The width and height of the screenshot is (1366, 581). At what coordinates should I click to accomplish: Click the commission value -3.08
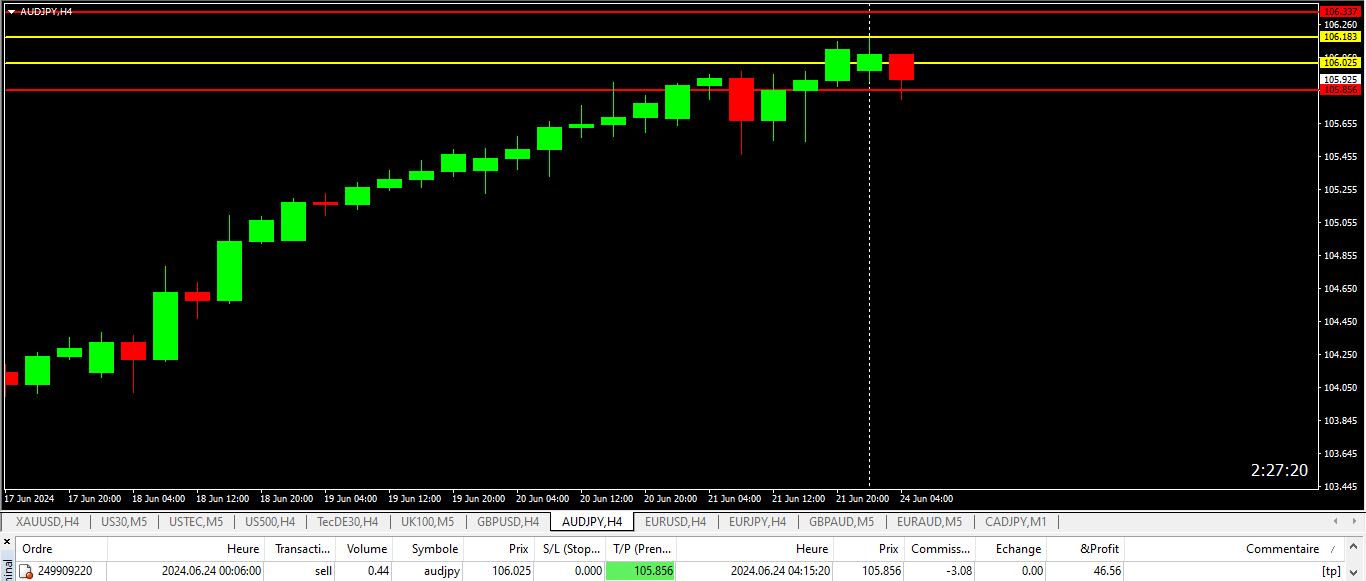[x=957, y=571]
